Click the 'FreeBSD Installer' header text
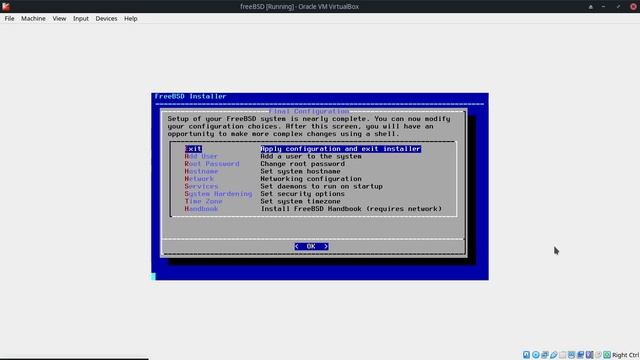Image resolution: width=640 pixels, height=360 pixels. [x=190, y=96]
